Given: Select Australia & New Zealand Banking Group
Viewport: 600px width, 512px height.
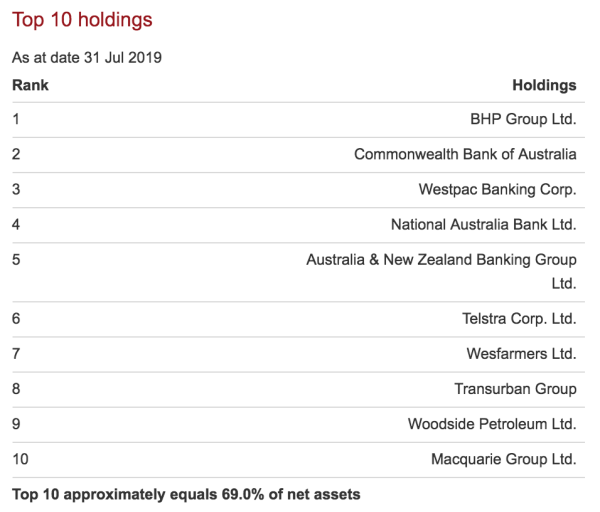Looking at the screenshot, I should pyautogui.click(x=441, y=260).
